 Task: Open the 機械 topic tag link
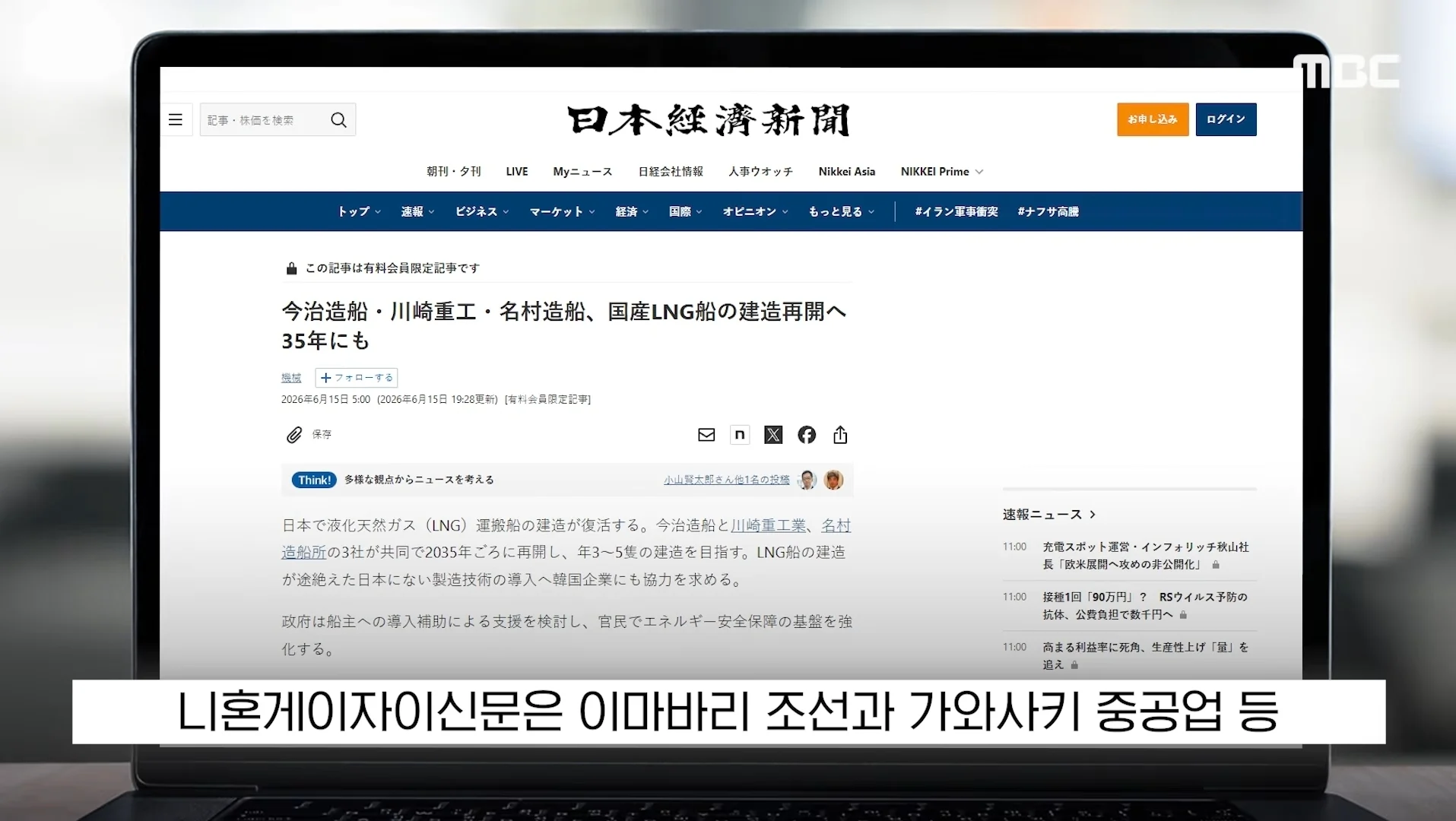tap(291, 378)
